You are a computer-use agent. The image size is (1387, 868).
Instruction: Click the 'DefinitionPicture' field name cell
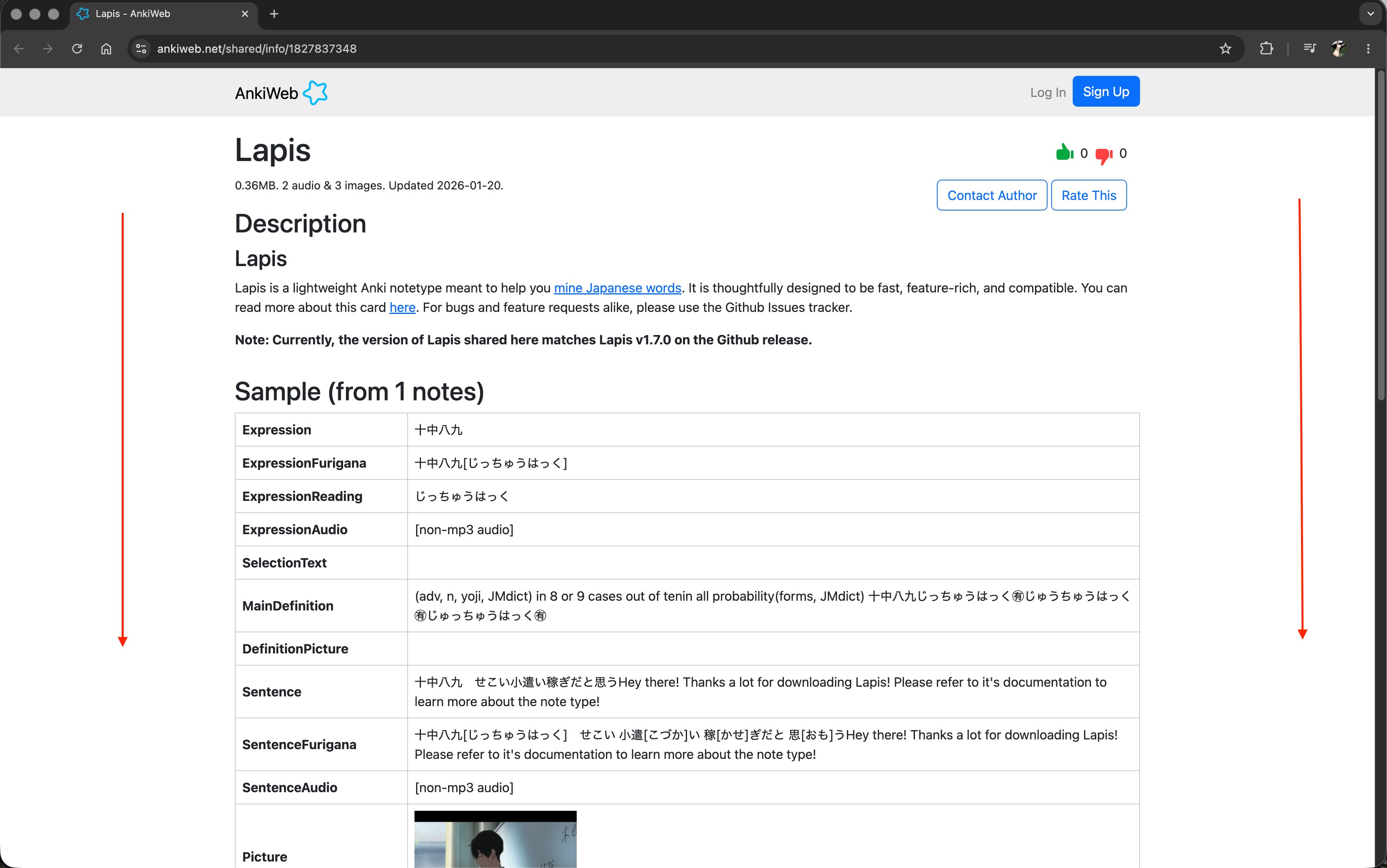[321, 649]
